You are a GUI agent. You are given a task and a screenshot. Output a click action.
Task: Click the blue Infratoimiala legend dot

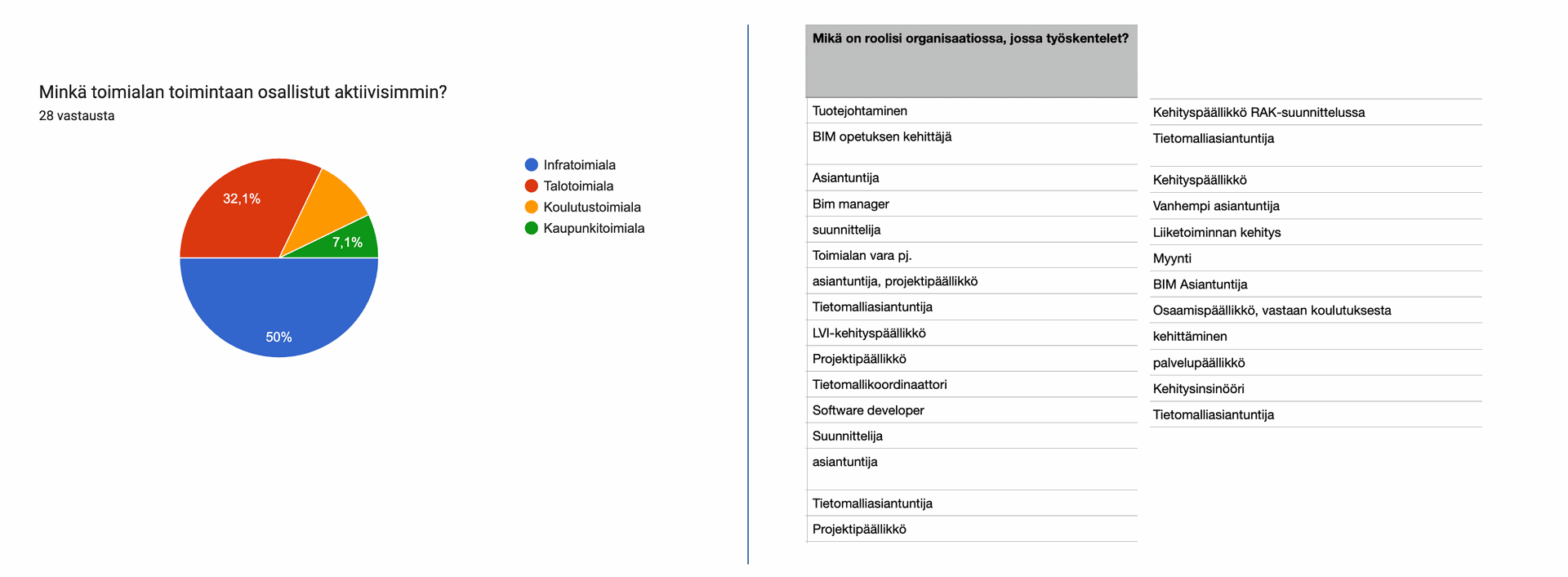point(532,165)
